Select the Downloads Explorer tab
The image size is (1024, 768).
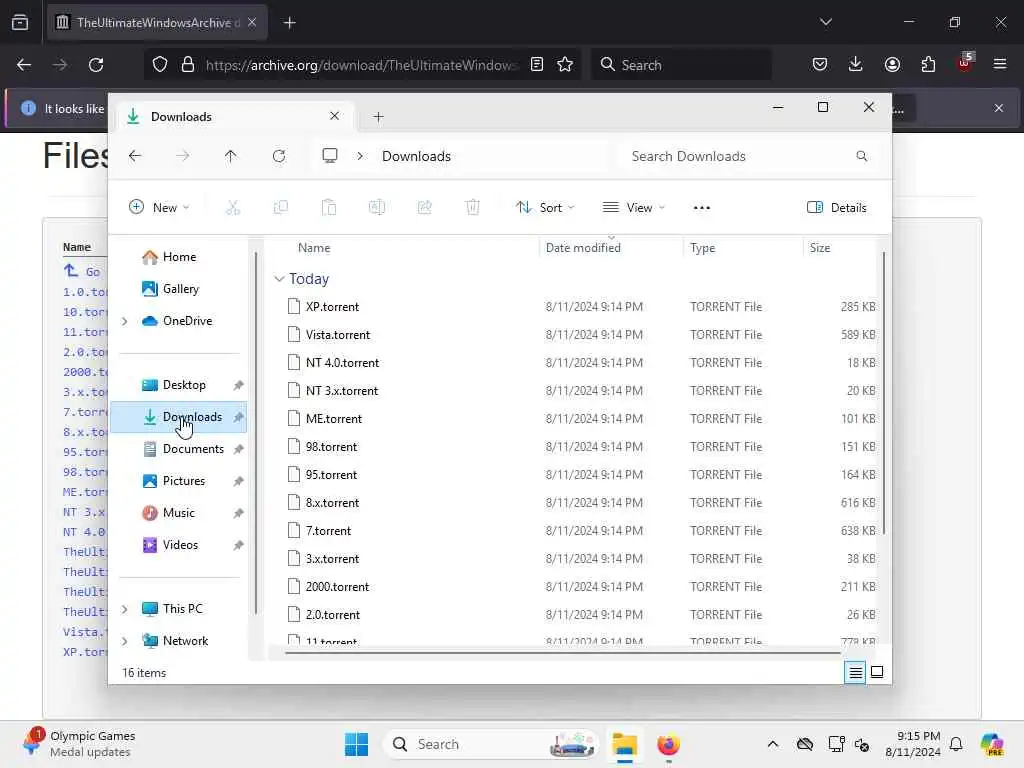(235, 117)
